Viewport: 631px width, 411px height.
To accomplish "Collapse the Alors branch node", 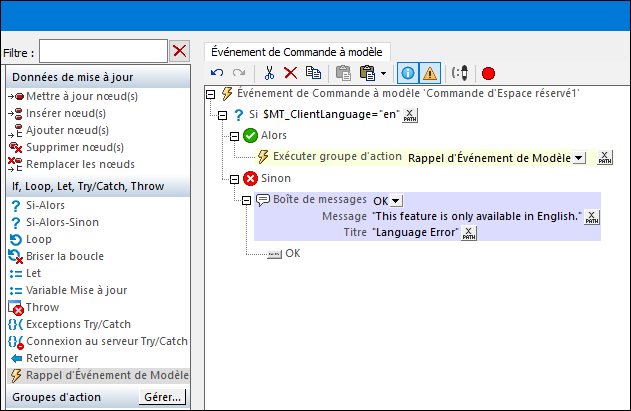I will pos(235,136).
